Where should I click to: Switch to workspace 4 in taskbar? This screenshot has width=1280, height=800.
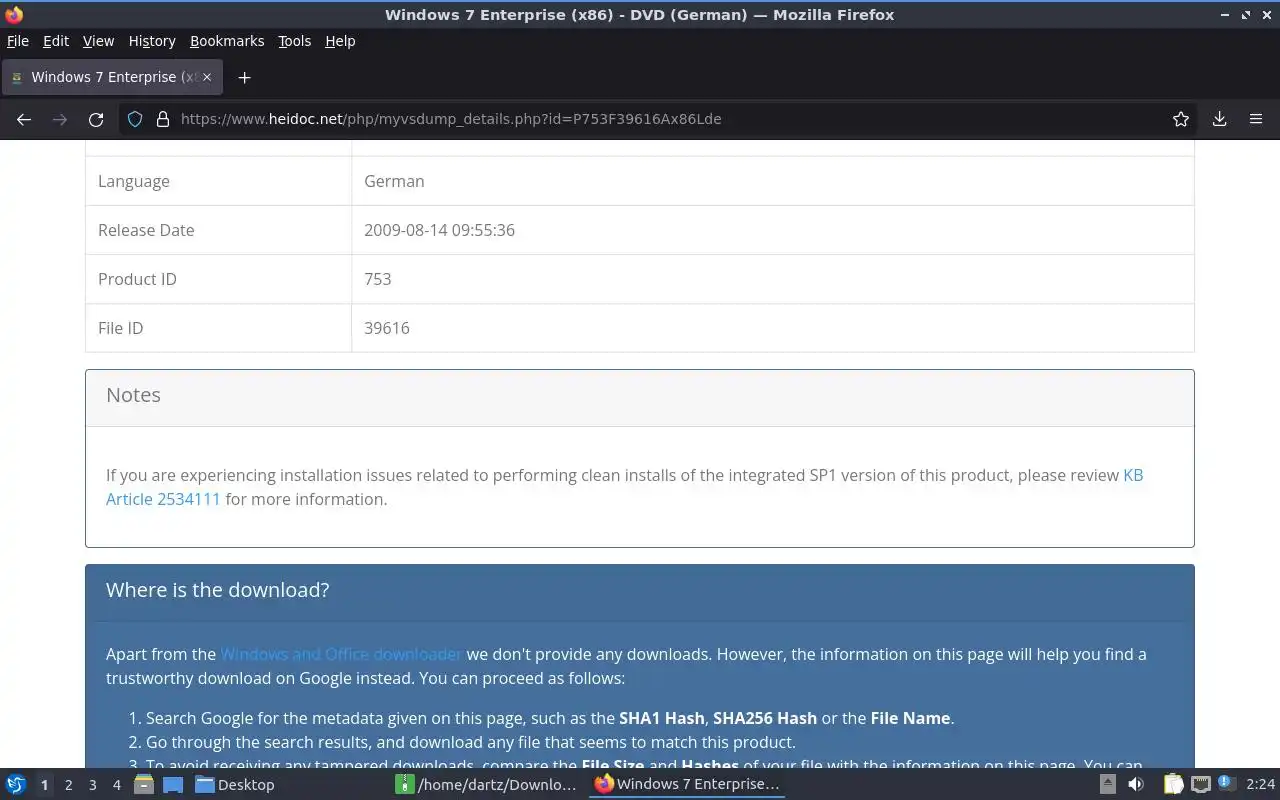[116, 785]
